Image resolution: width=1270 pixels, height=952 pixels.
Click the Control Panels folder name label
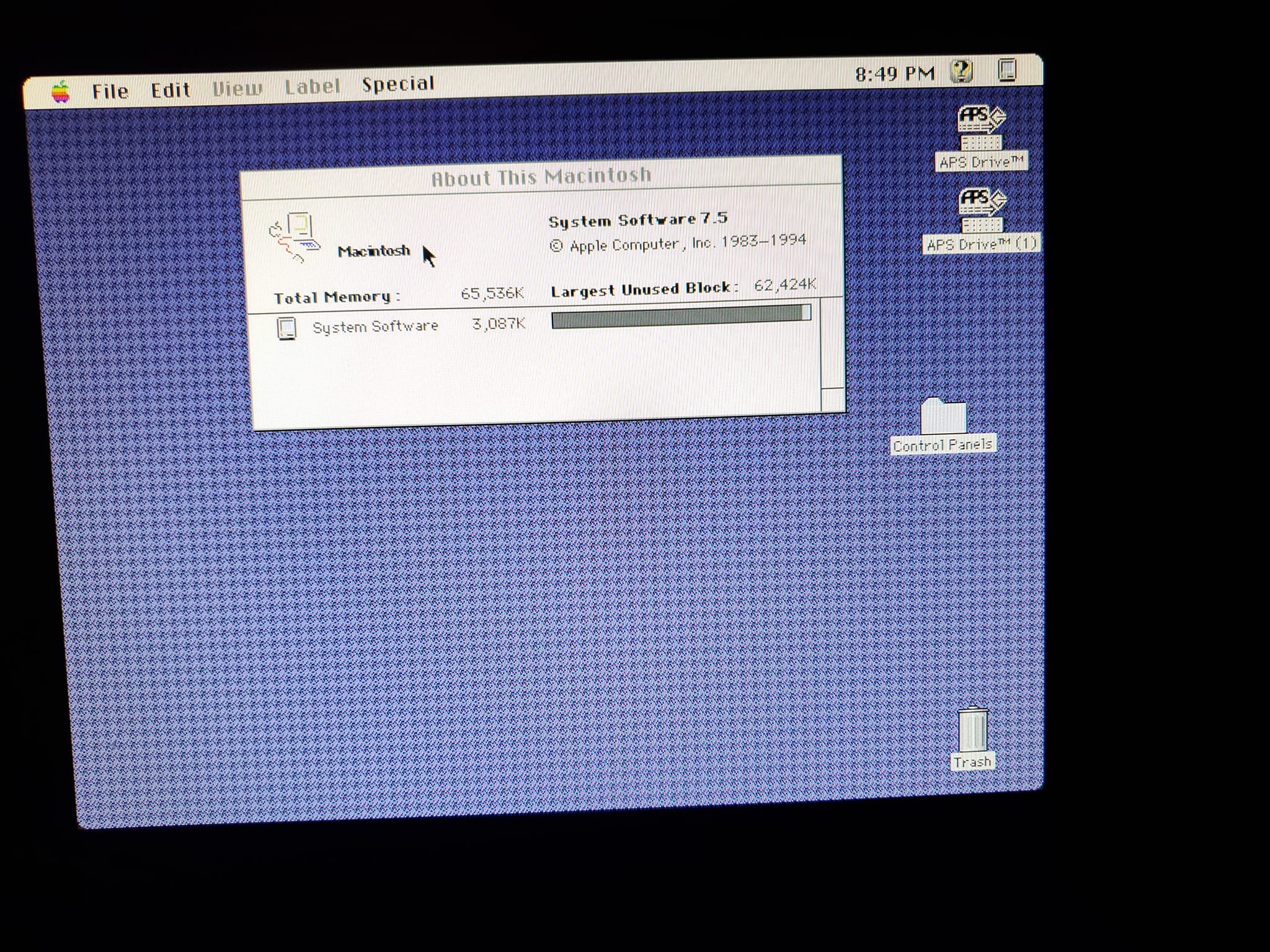pyautogui.click(x=943, y=445)
